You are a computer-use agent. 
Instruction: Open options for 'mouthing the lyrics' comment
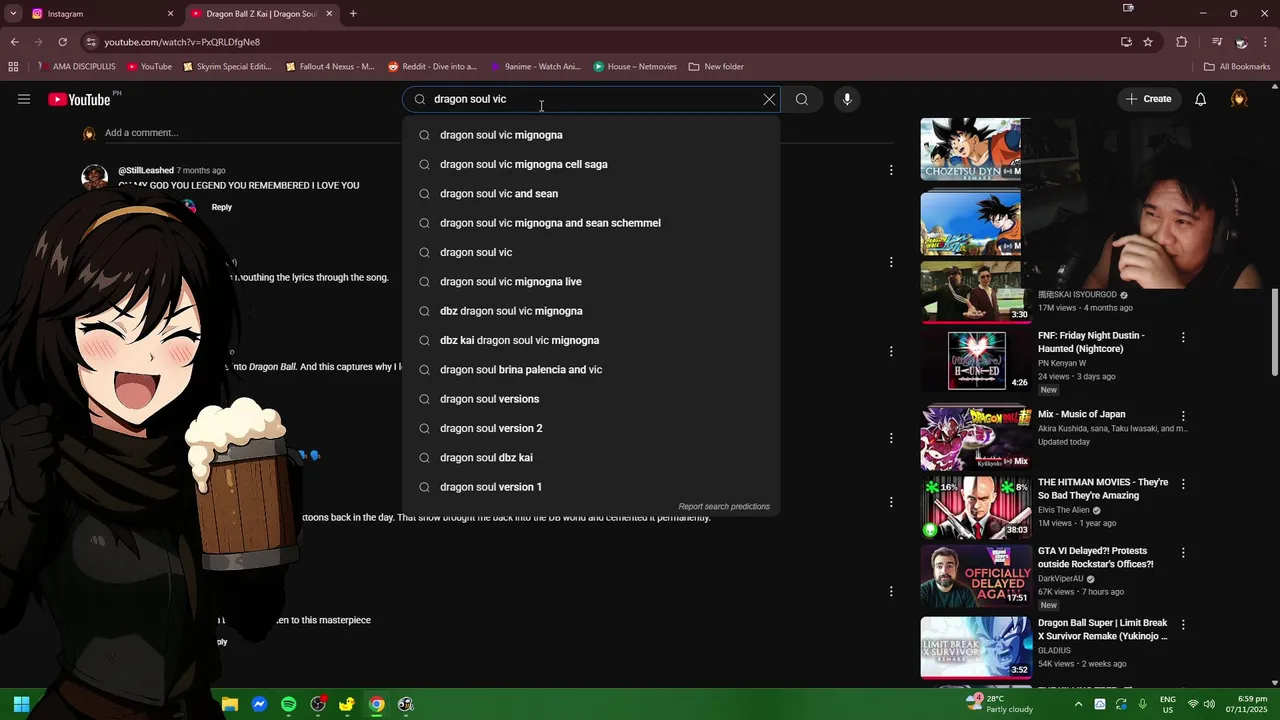(891, 262)
